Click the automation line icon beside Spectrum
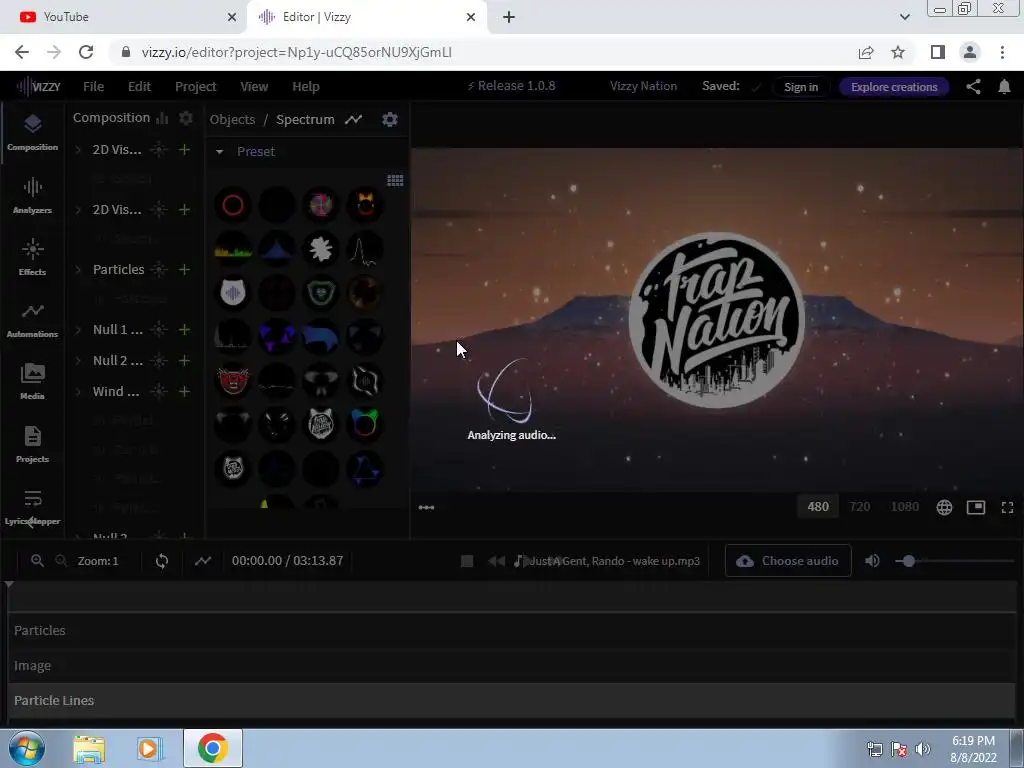 pos(353,120)
